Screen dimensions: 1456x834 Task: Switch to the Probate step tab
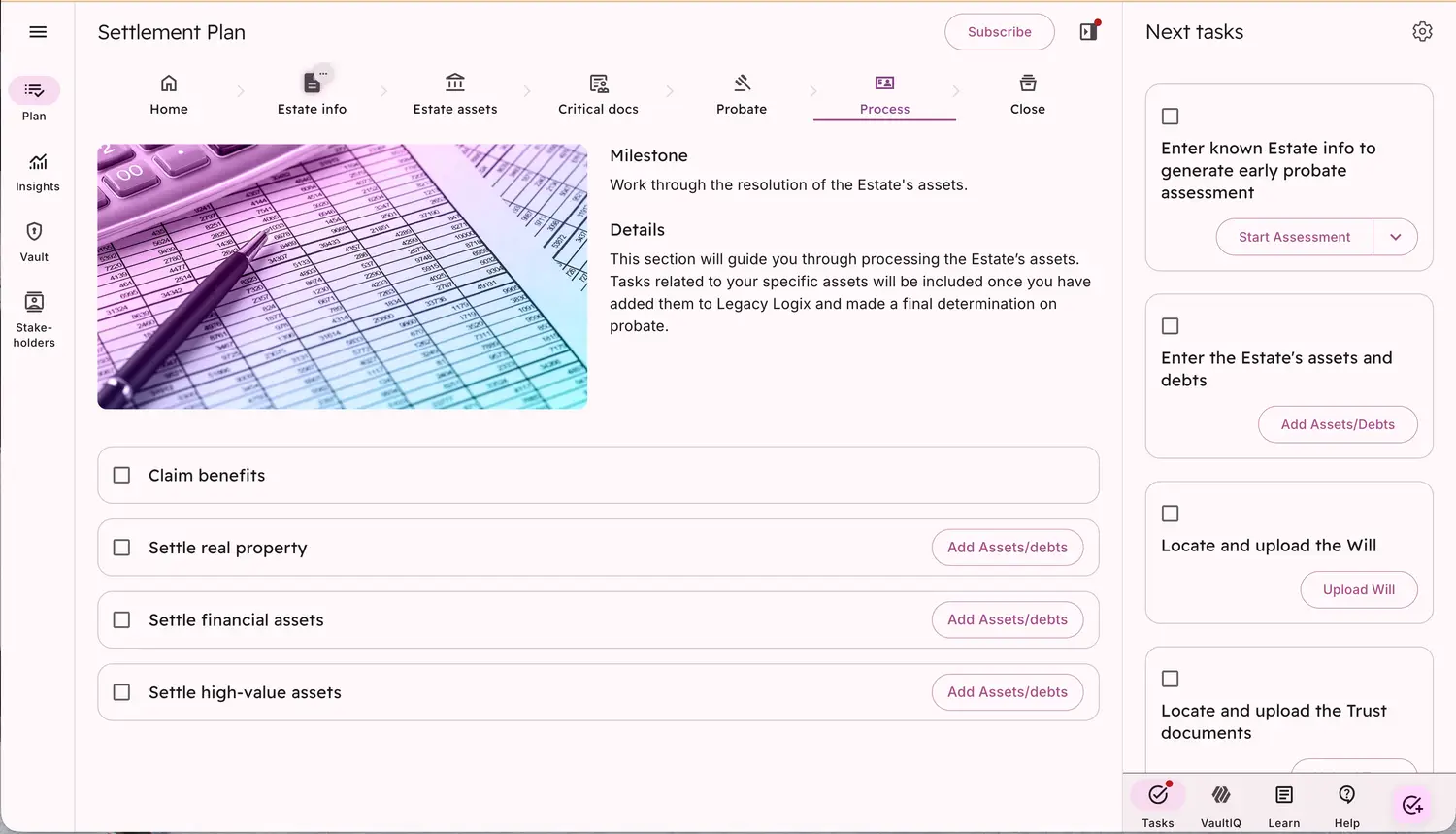pos(742,94)
